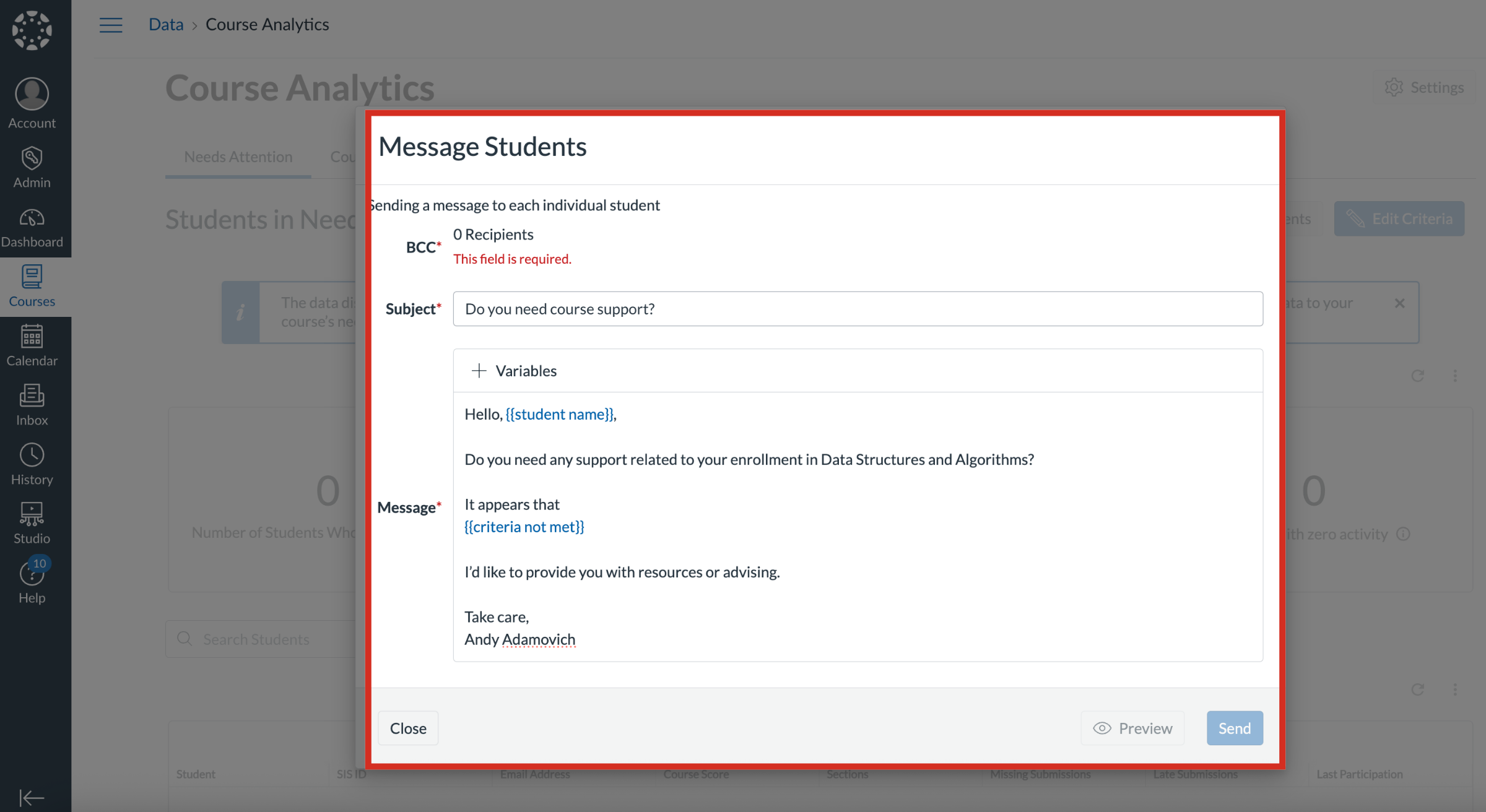The height and width of the screenshot is (812, 1486).
Task: Select the {{criteria not met}} variable
Action: [x=524, y=527]
